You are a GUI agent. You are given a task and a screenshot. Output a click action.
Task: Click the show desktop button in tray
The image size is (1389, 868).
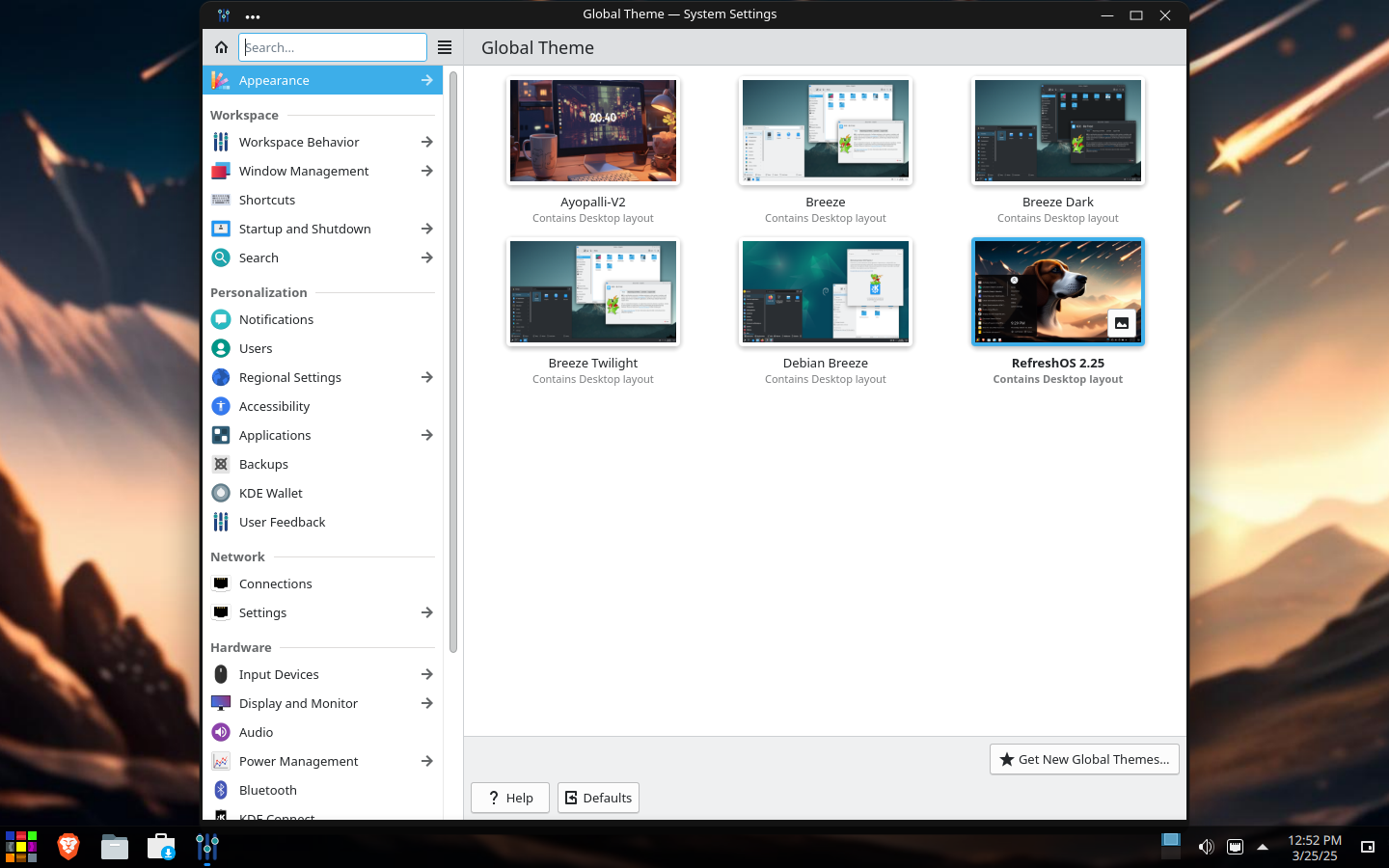1368,847
